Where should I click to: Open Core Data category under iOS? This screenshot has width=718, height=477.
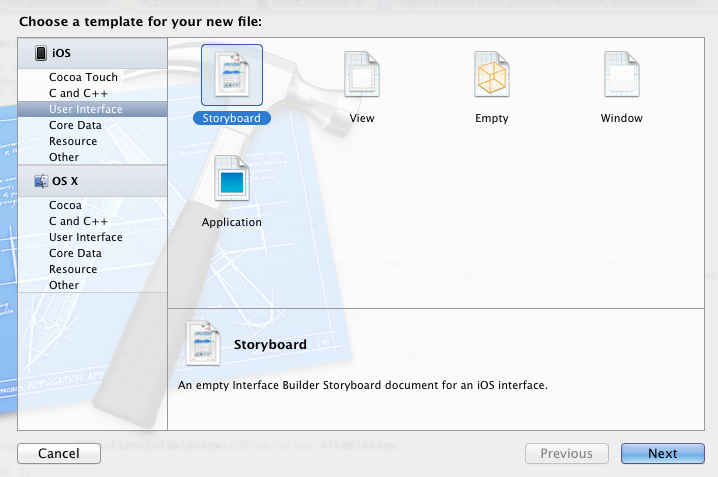pyautogui.click(x=92, y=125)
